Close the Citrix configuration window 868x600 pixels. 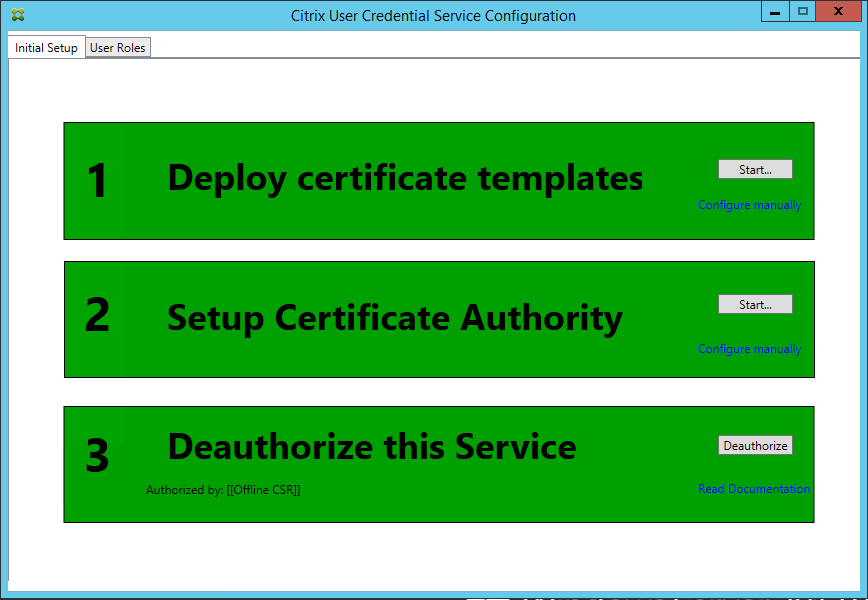[838, 11]
